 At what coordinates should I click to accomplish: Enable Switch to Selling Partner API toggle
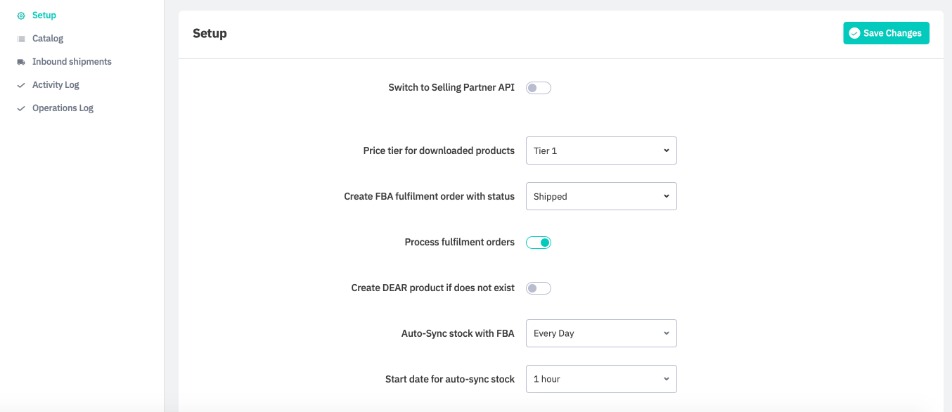tap(538, 88)
